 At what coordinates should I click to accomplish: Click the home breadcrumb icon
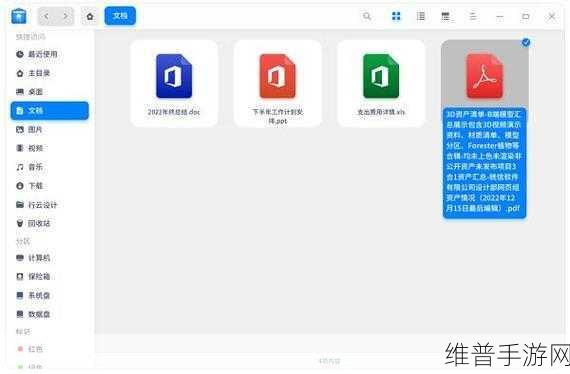coord(90,16)
